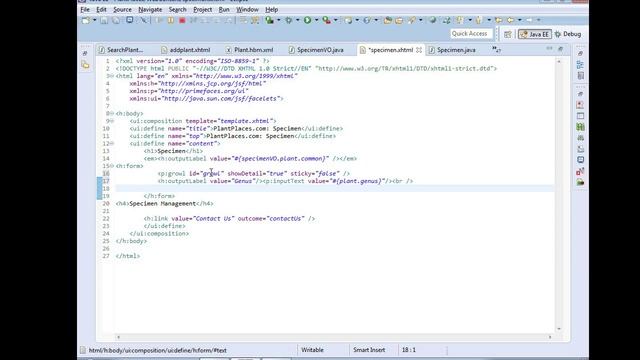Image resolution: width=640 pixels, height=360 pixels.
Task: Open the Project menu
Action: 202,9
